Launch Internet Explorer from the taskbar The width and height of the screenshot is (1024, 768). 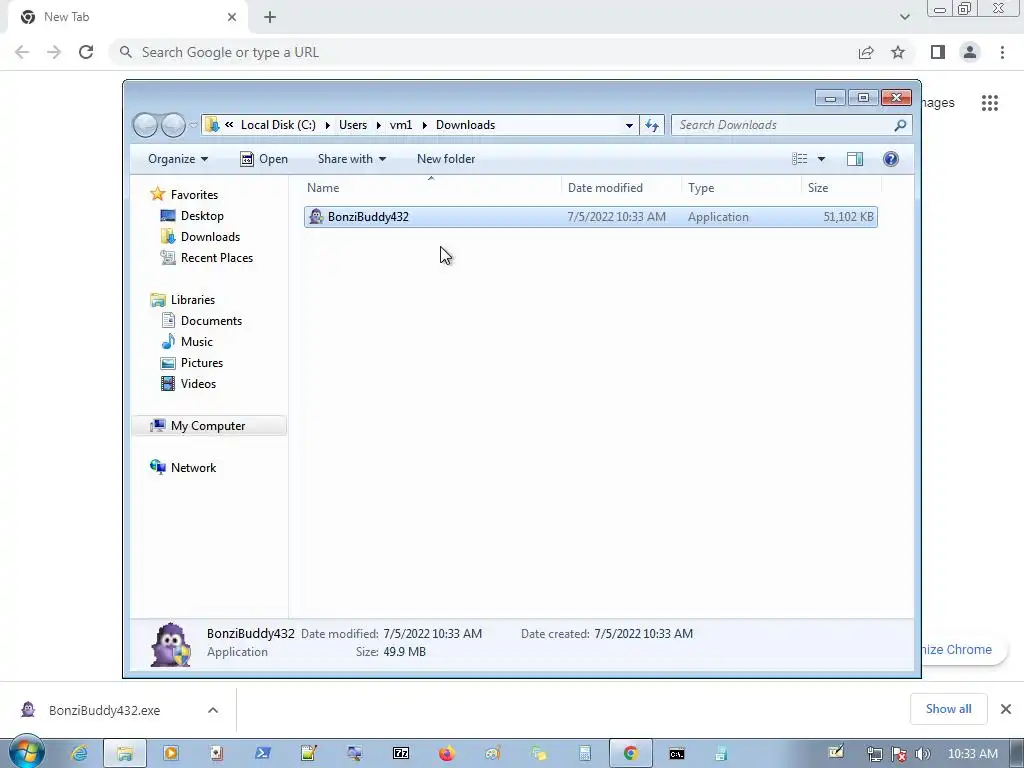[x=80, y=754]
